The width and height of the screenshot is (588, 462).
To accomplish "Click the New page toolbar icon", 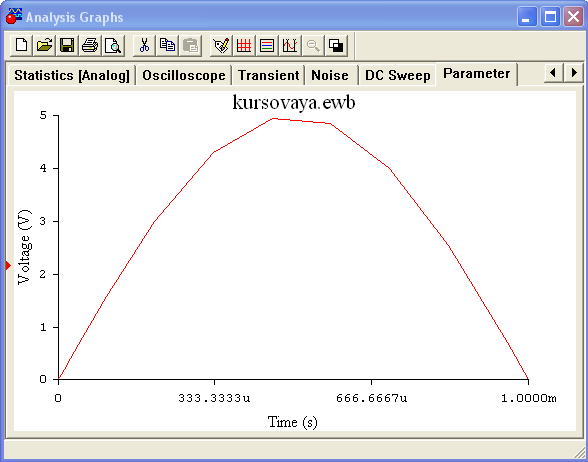I will 21,46.
